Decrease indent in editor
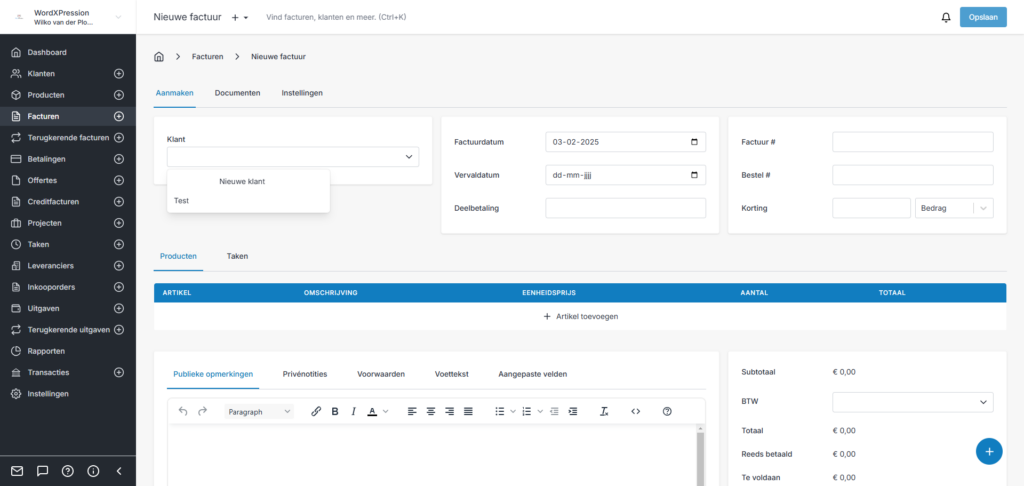 (x=554, y=412)
